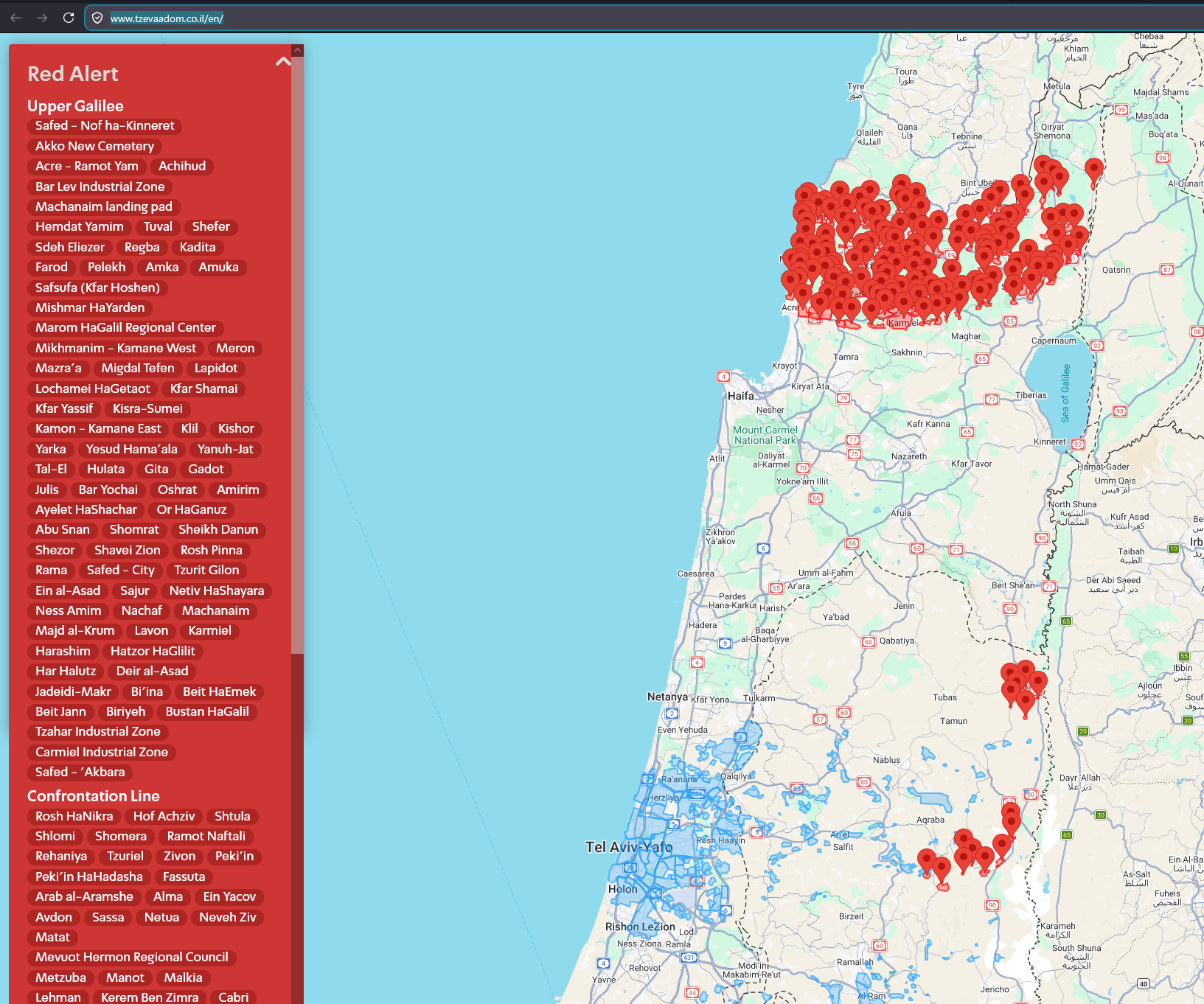Viewport: 1204px width, 1004px height.
Task: Click the Yesud Hama'ala tag
Action: tap(132, 449)
